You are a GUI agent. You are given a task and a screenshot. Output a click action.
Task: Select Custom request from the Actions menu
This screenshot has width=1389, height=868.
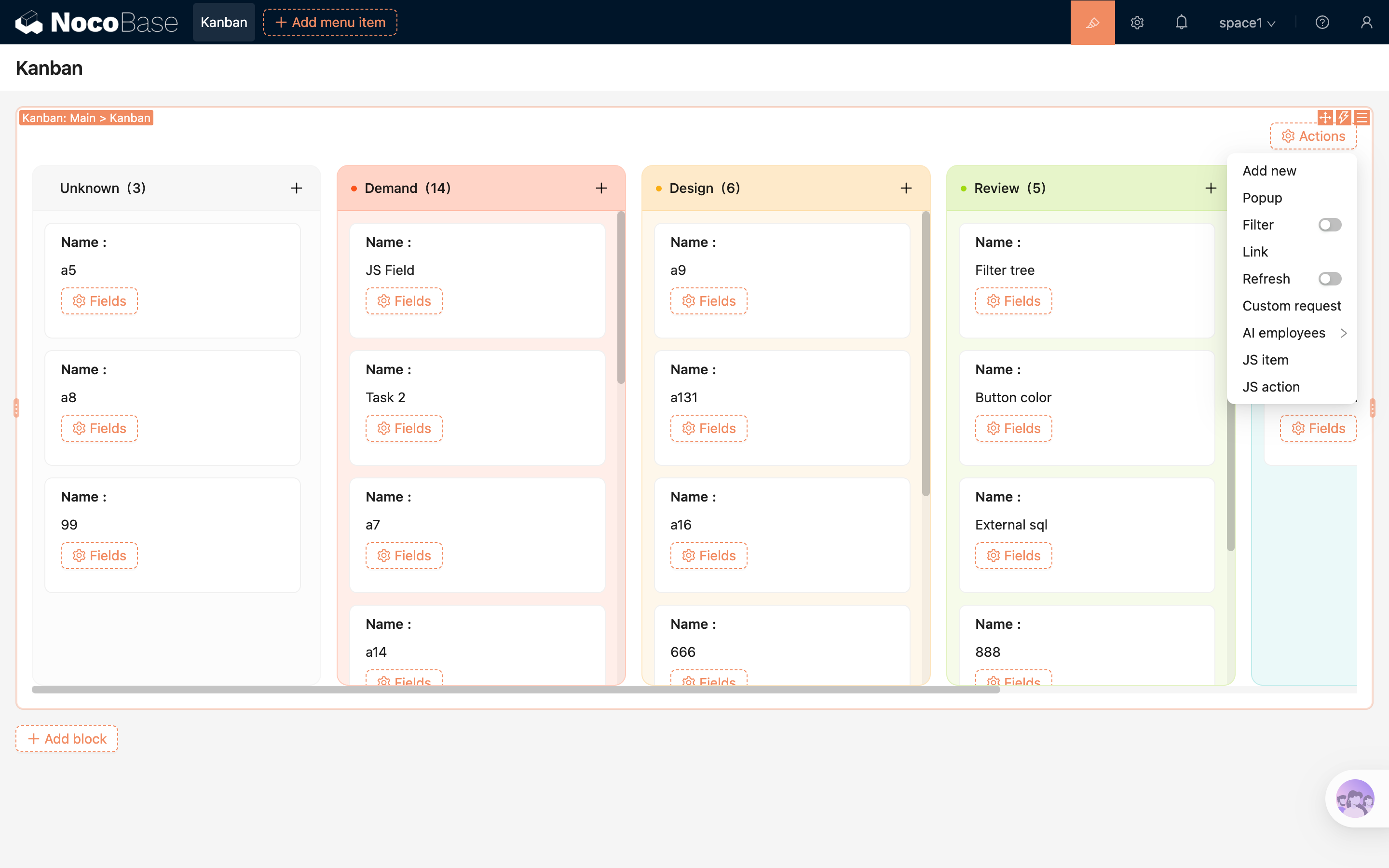pyautogui.click(x=1292, y=306)
